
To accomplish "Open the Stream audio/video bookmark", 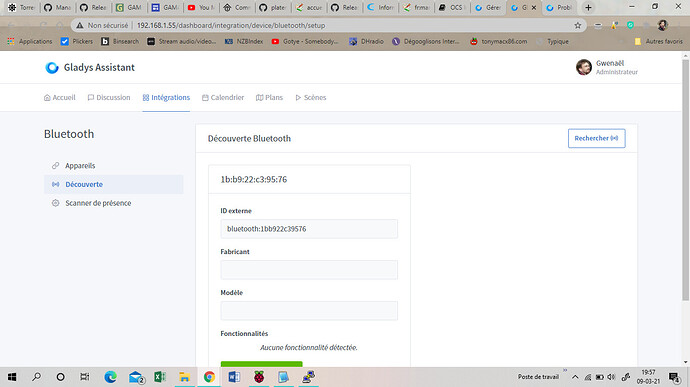I will pyautogui.click(x=182, y=41).
